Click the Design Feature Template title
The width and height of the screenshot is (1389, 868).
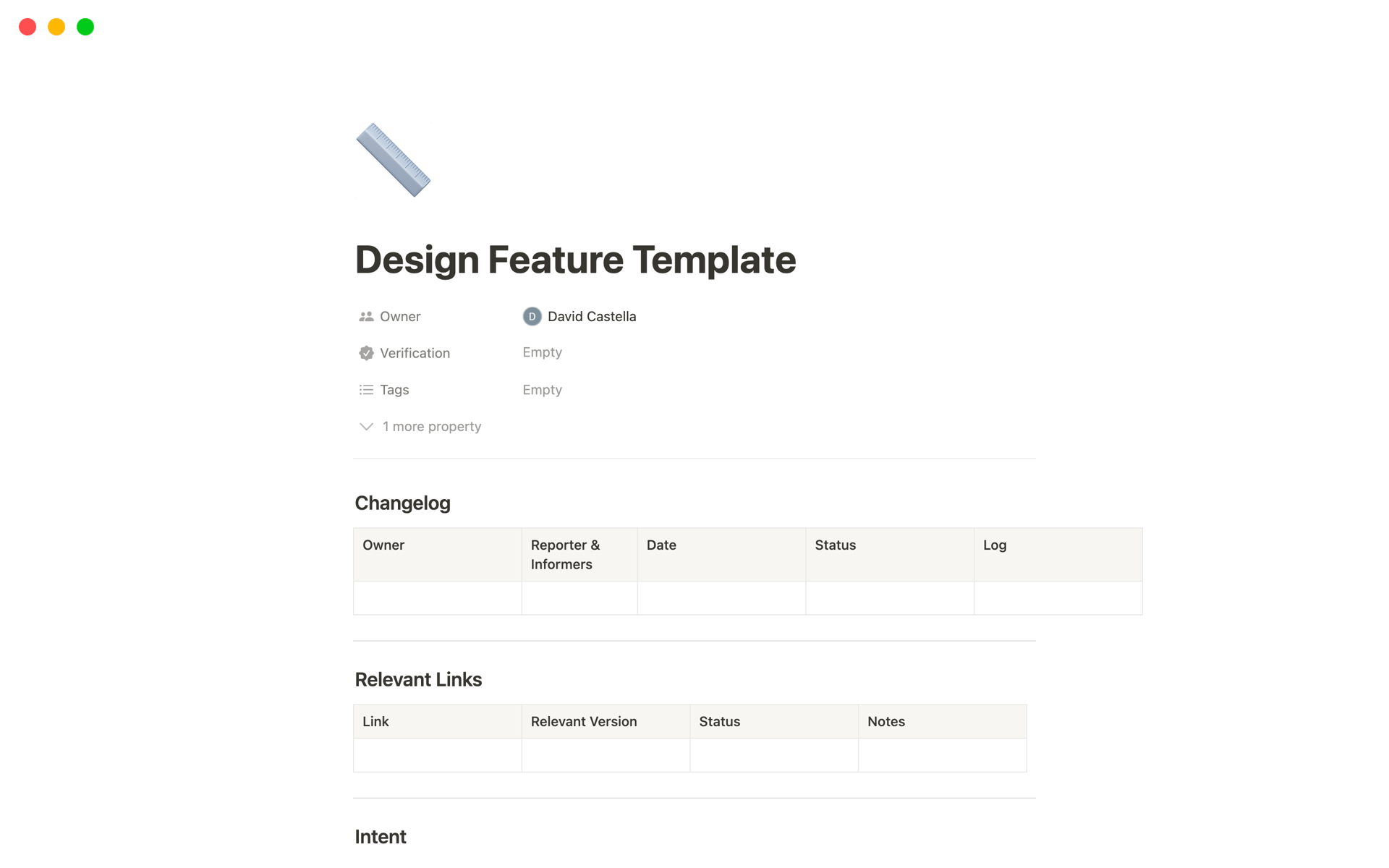575,260
